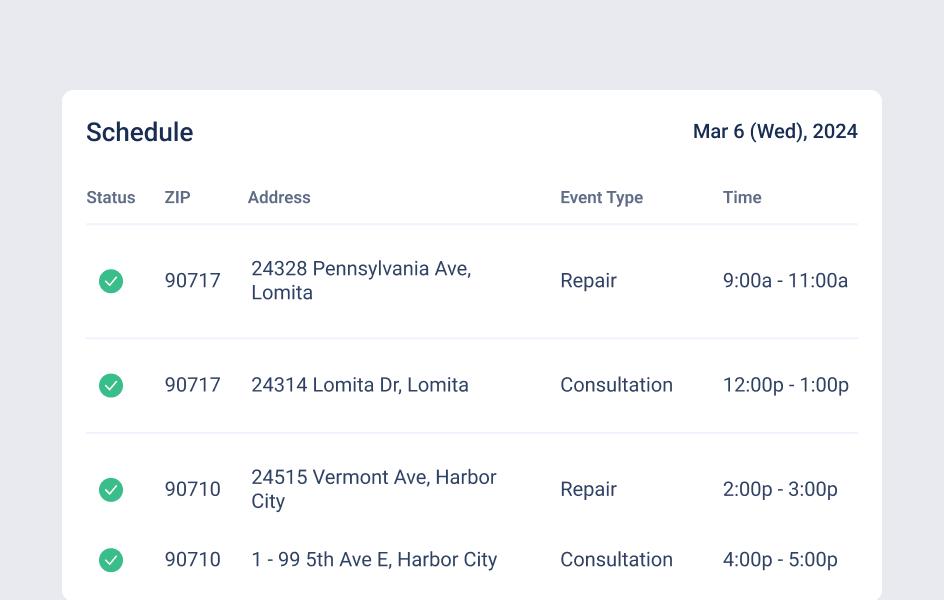Click status check for 5th Ave E
Image resolution: width=944 pixels, height=600 pixels.
pyautogui.click(x=111, y=560)
